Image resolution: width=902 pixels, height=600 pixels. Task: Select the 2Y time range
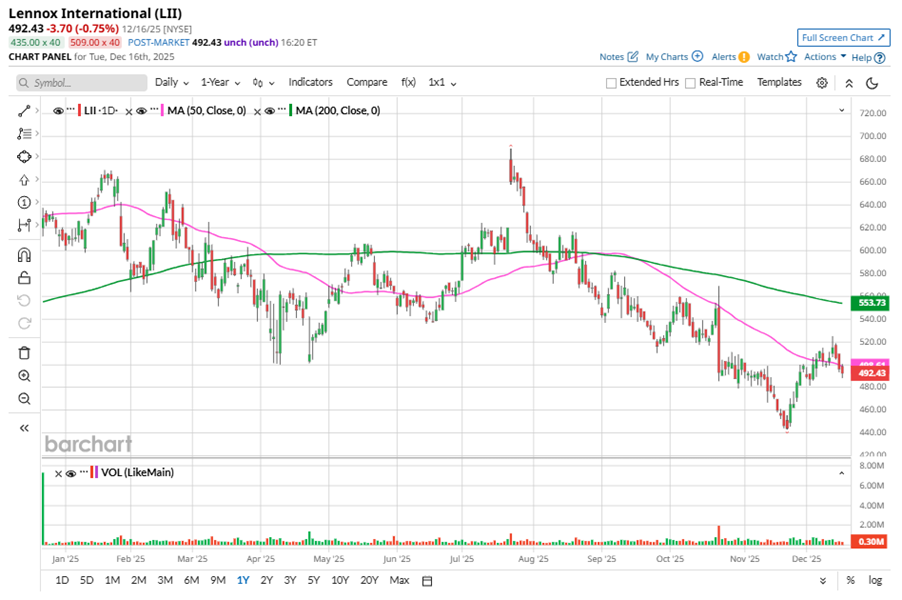click(x=266, y=580)
